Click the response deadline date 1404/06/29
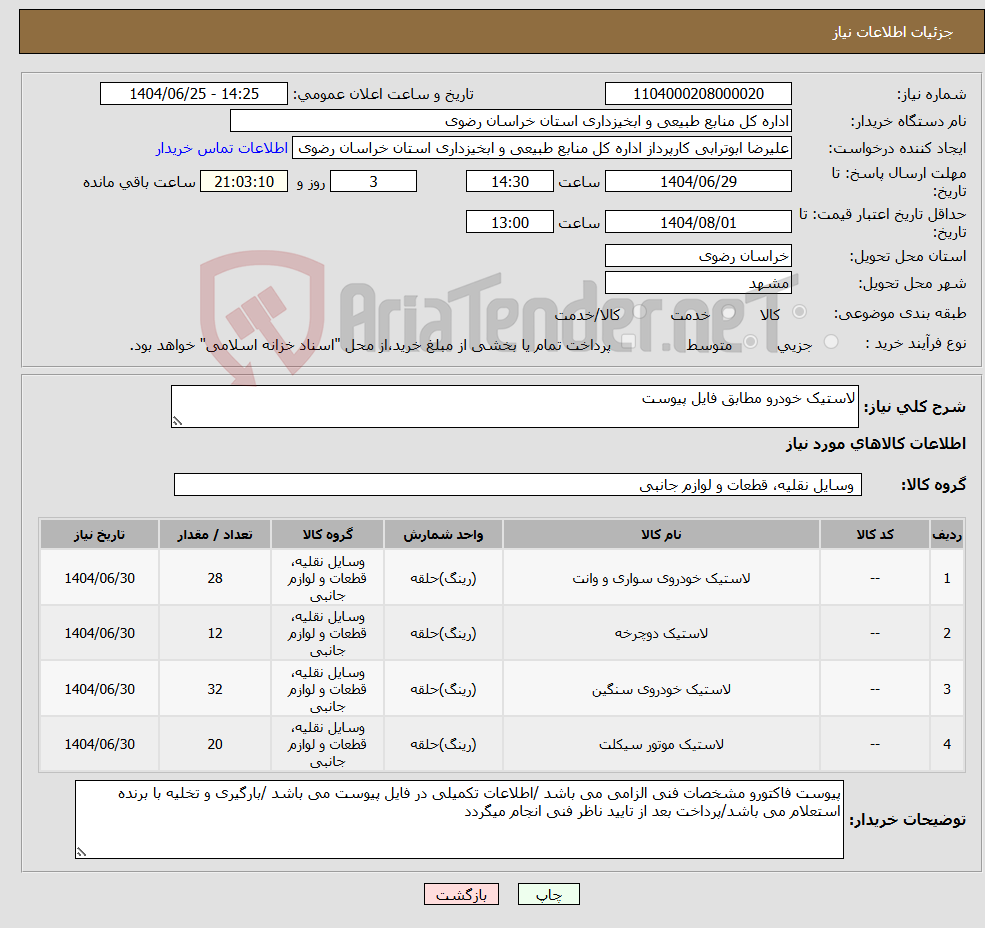 [x=698, y=182]
